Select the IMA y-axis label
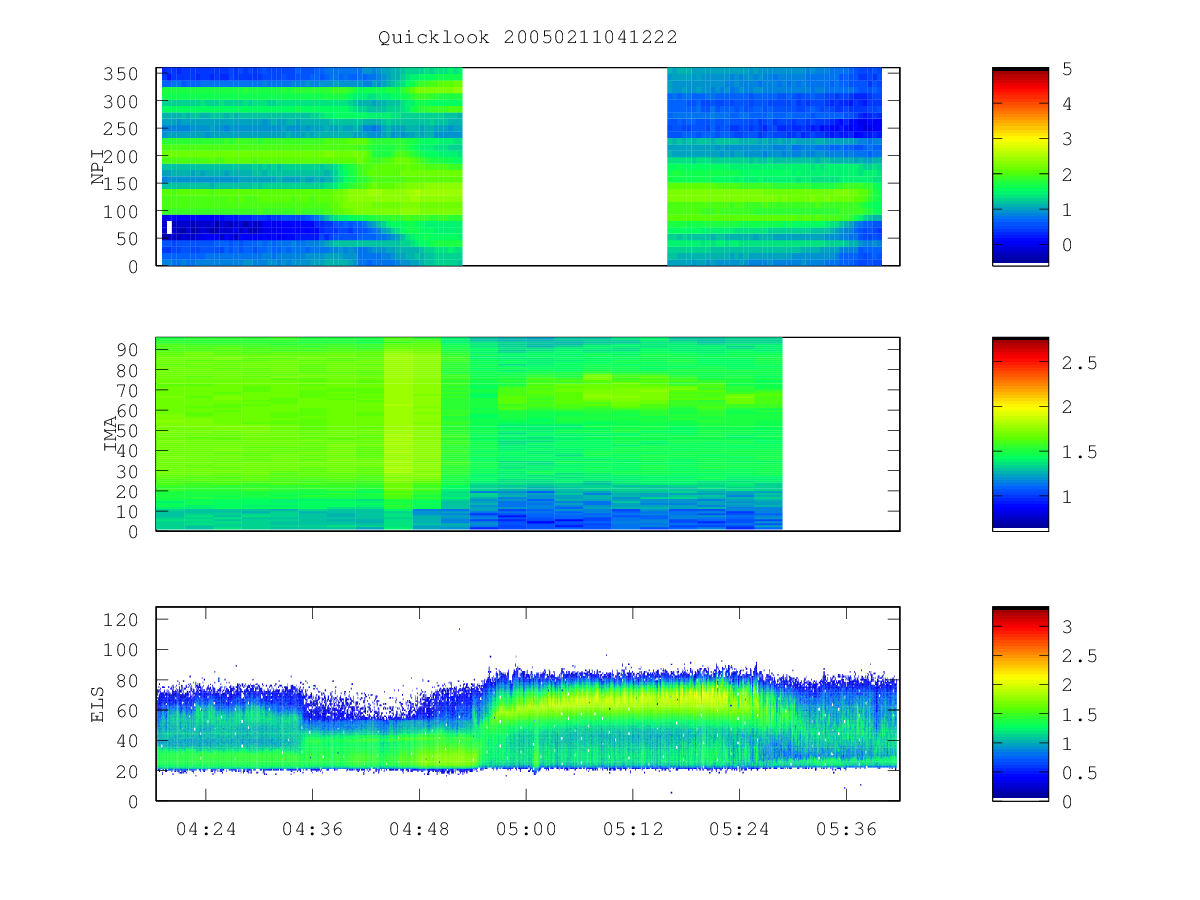The height and width of the screenshot is (900, 1200). pyautogui.click(x=111, y=433)
